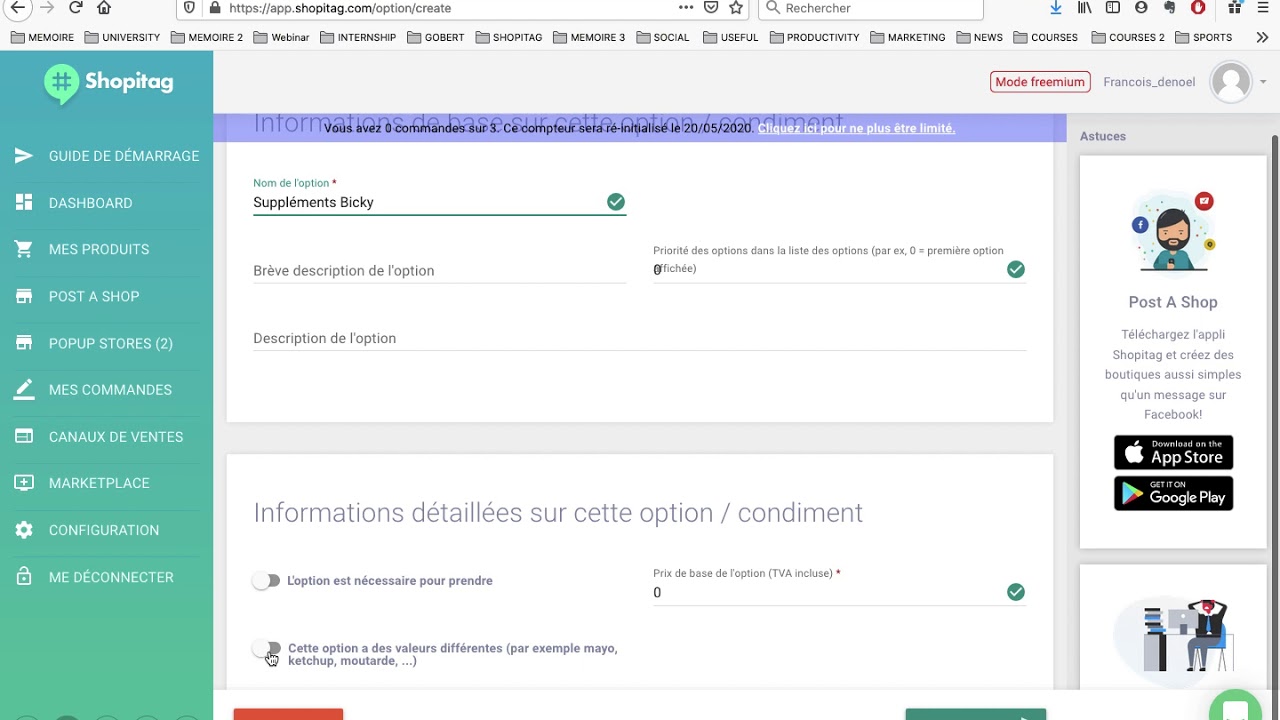
Task: Click the Me Déconnecter lock icon
Action: click(24, 577)
